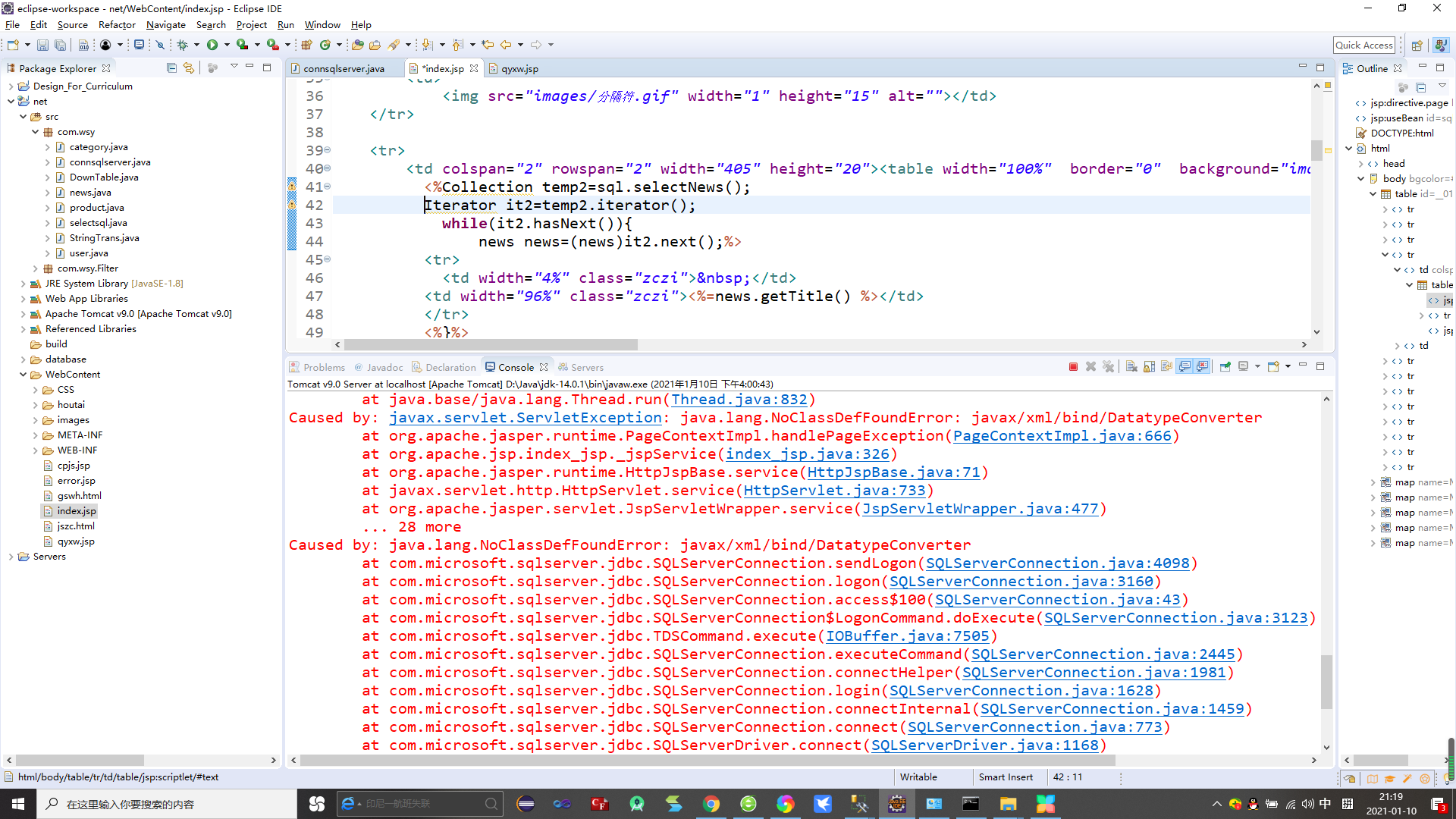Collapse All in Package Explorer
Viewport: 1456px width, 819px height.
pos(171,68)
